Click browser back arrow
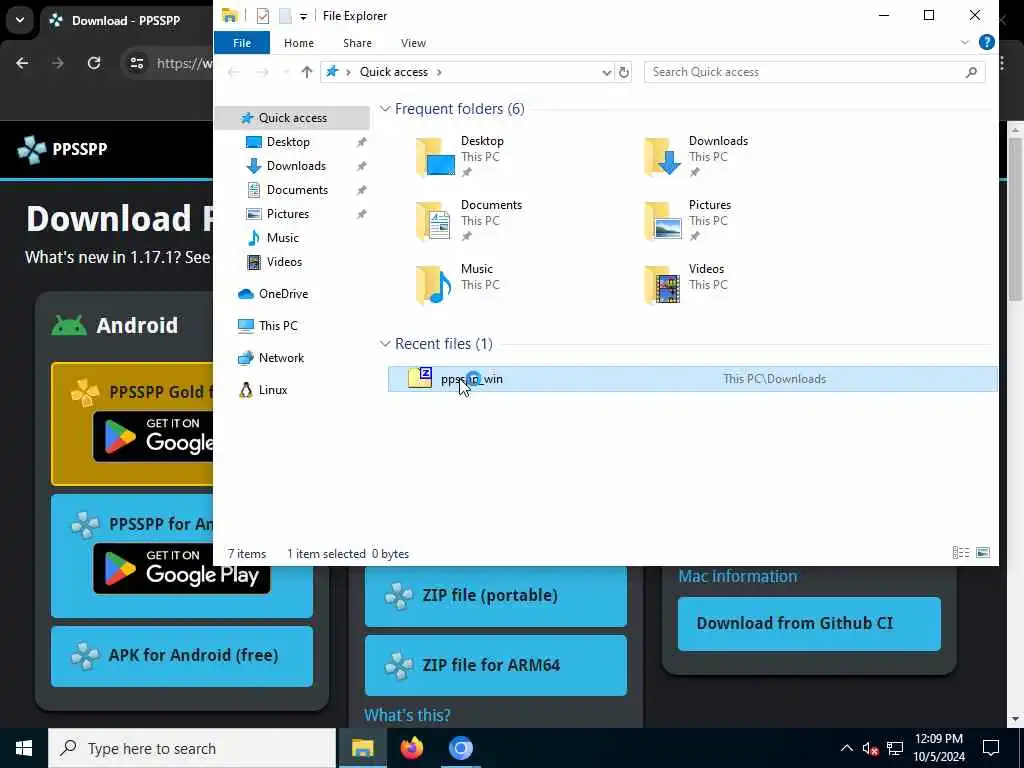 point(22,63)
